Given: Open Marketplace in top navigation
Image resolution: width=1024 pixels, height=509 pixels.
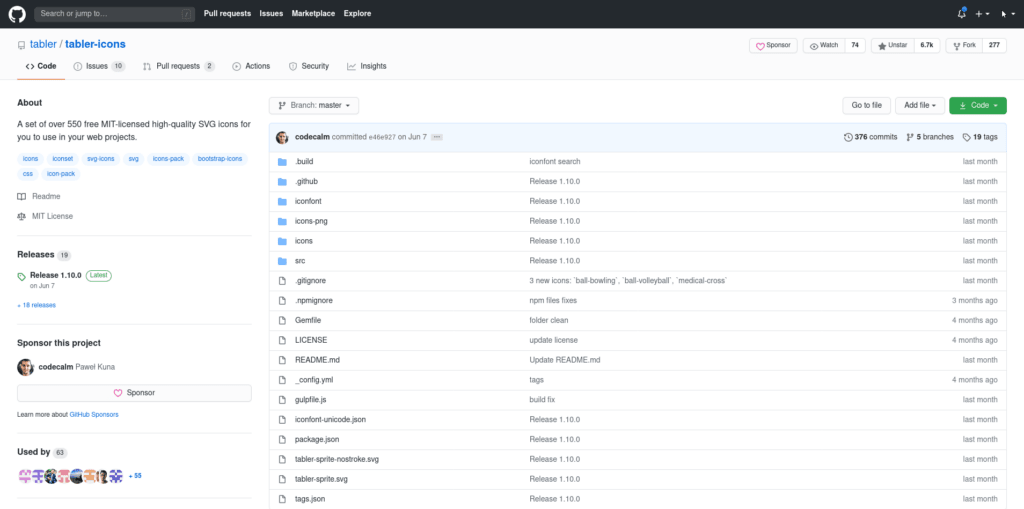Looking at the screenshot, I should pos(313,13).
